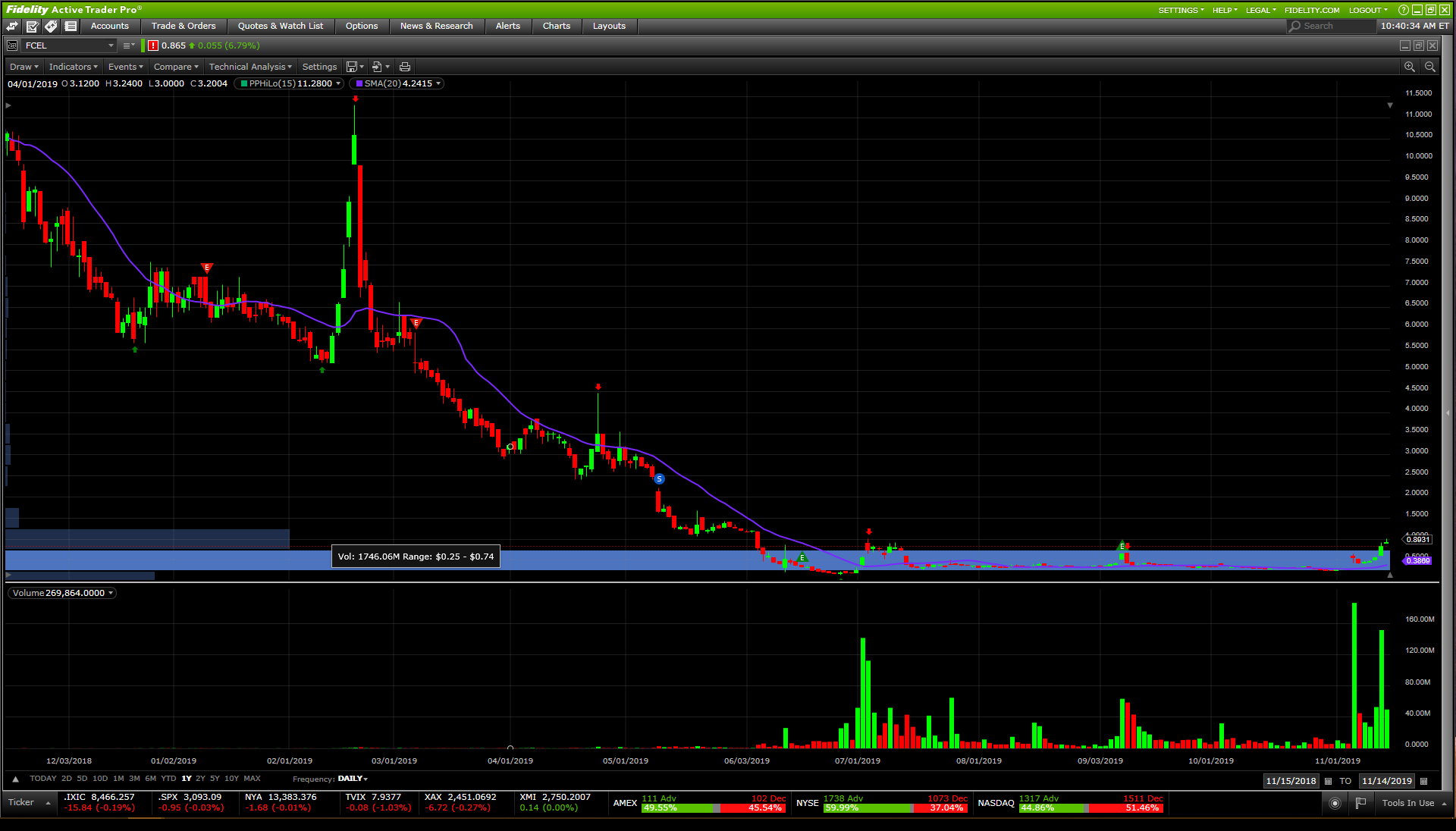This screenshot has height=831, width=1456.
Task: Click the end date 11/14/2019 field
Action: tap(1386, 781)
